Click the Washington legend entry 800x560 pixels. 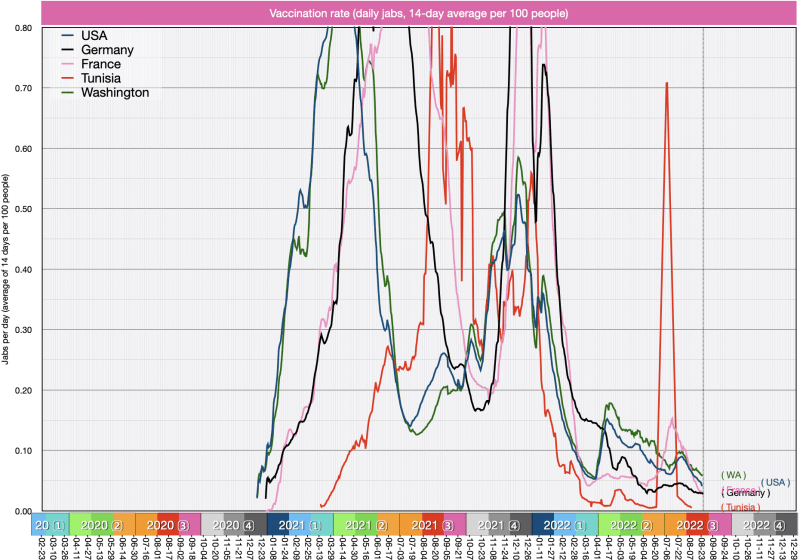[119, 92]
